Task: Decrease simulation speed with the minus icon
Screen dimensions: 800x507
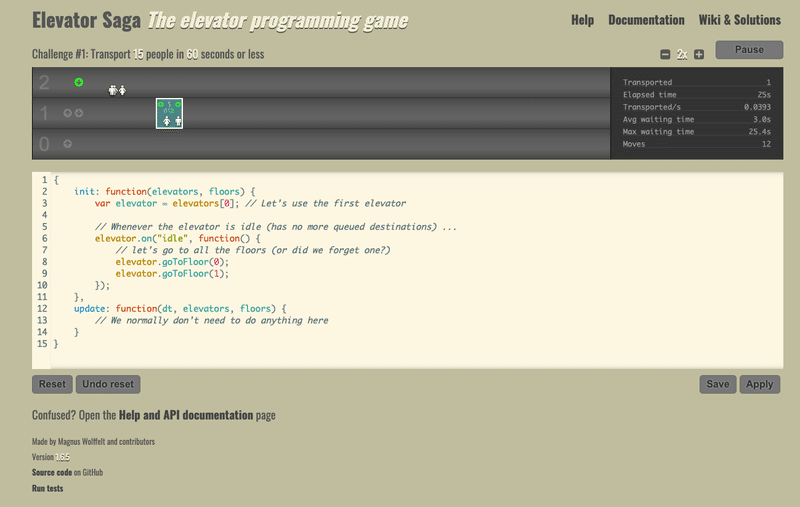Action: (665, 54)
